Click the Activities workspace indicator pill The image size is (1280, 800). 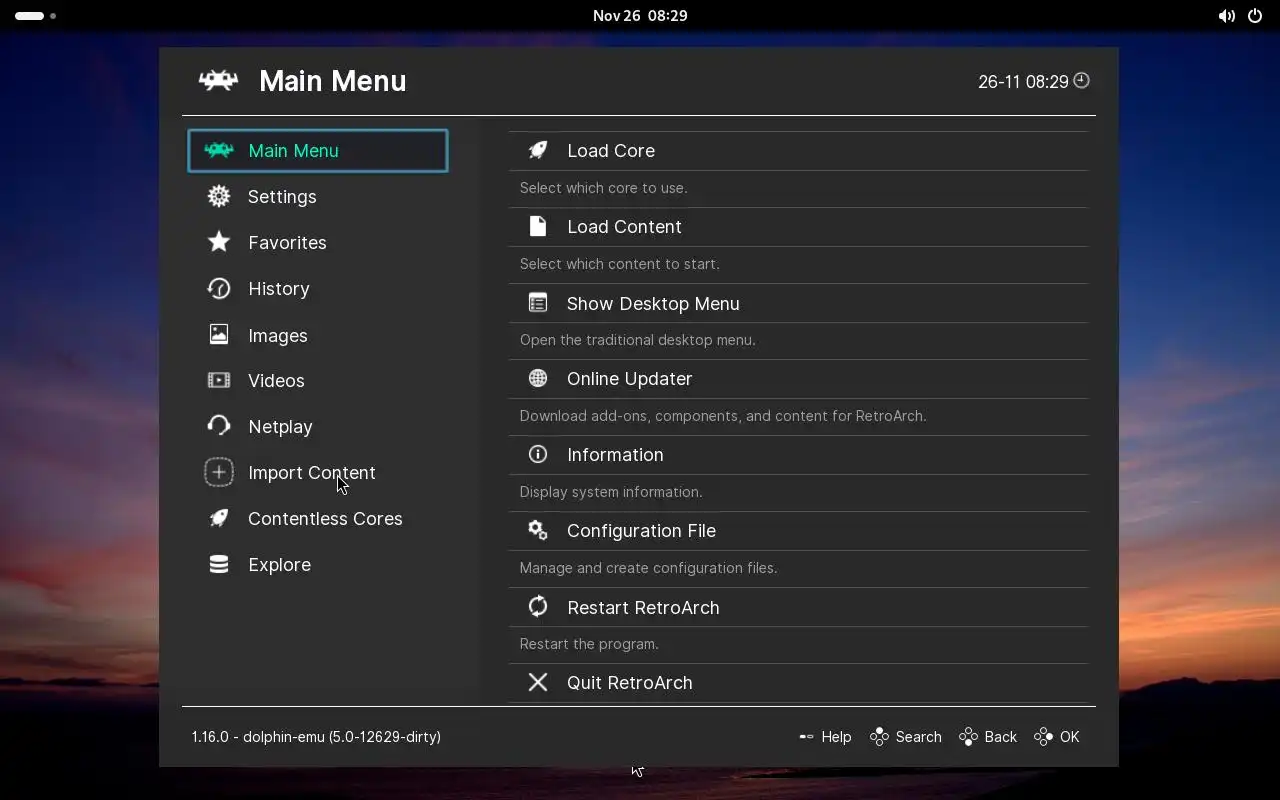(x=29, y=16)
